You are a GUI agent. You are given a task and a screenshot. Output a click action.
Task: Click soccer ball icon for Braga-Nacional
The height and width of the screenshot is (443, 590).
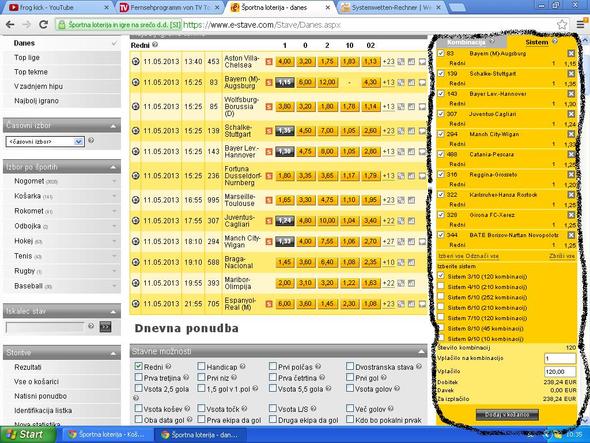pos(136,262)
